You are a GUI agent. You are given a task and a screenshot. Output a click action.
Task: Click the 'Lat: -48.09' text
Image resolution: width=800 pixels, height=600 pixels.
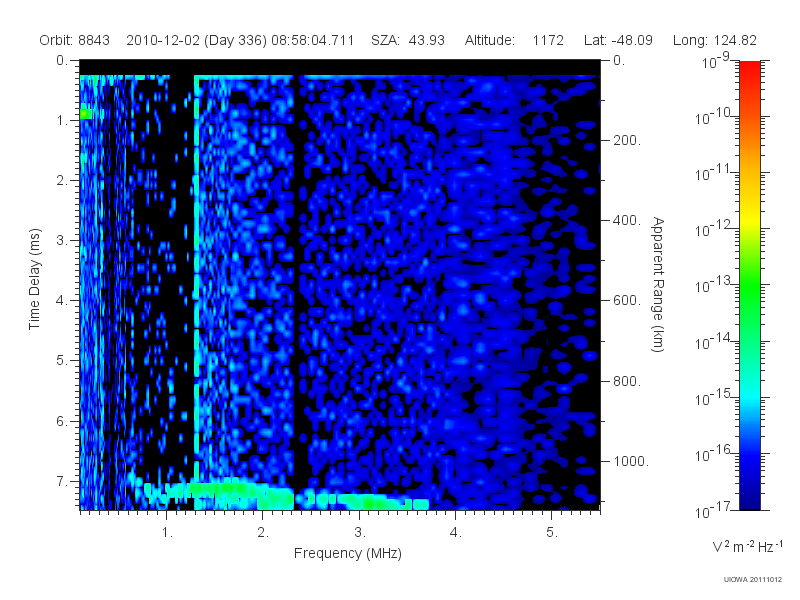click(x=618, y=40)
